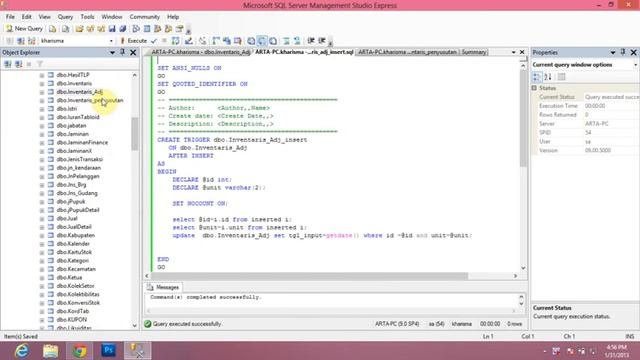Click the Open File folder icon

79,29
